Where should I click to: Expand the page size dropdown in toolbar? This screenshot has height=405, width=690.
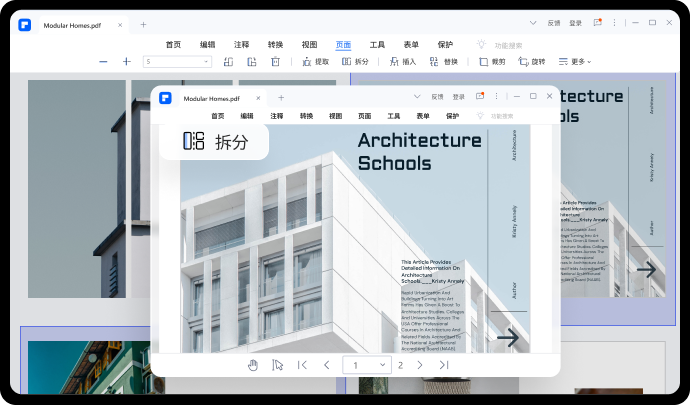point(177,62)
